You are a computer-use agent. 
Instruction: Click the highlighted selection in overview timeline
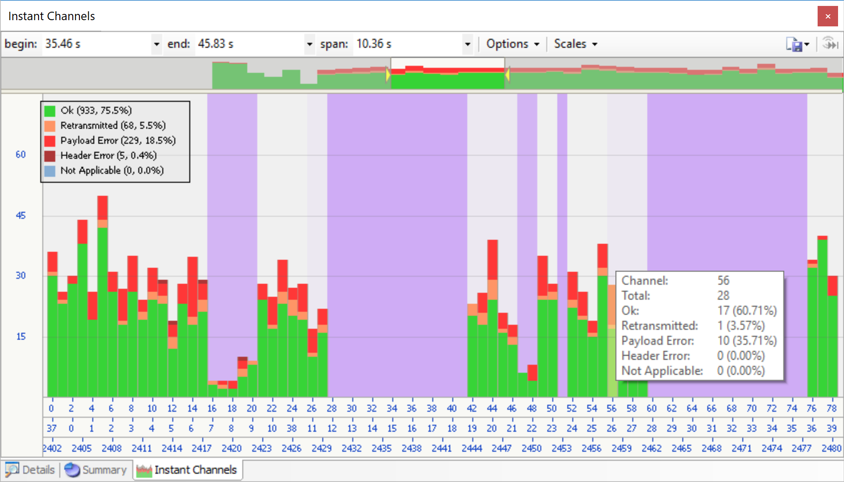pos(447,76)
